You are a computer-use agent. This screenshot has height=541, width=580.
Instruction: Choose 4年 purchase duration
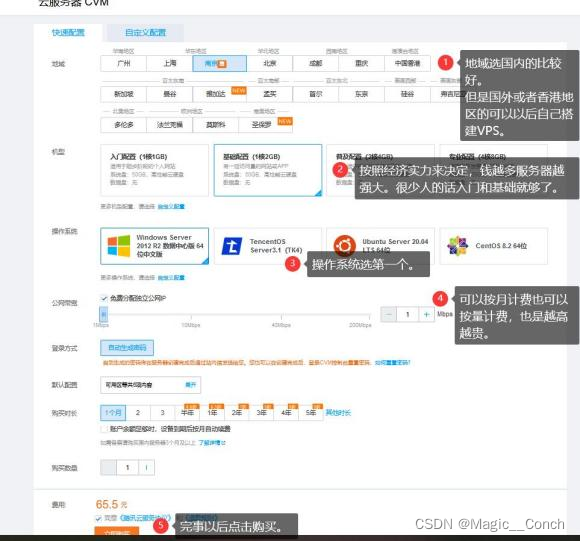coord(286,413)
